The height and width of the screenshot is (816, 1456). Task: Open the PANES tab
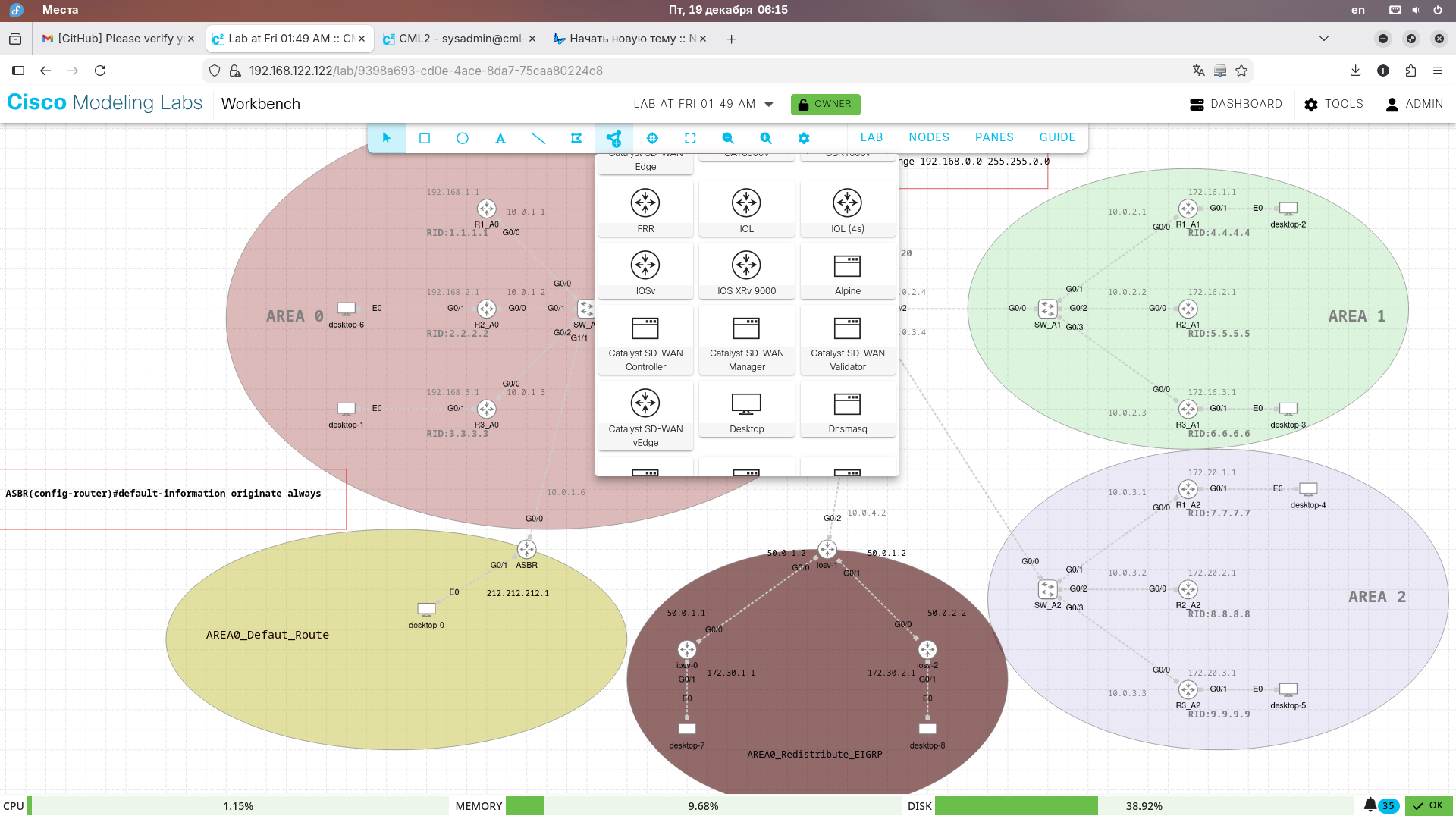coord(994,137)
